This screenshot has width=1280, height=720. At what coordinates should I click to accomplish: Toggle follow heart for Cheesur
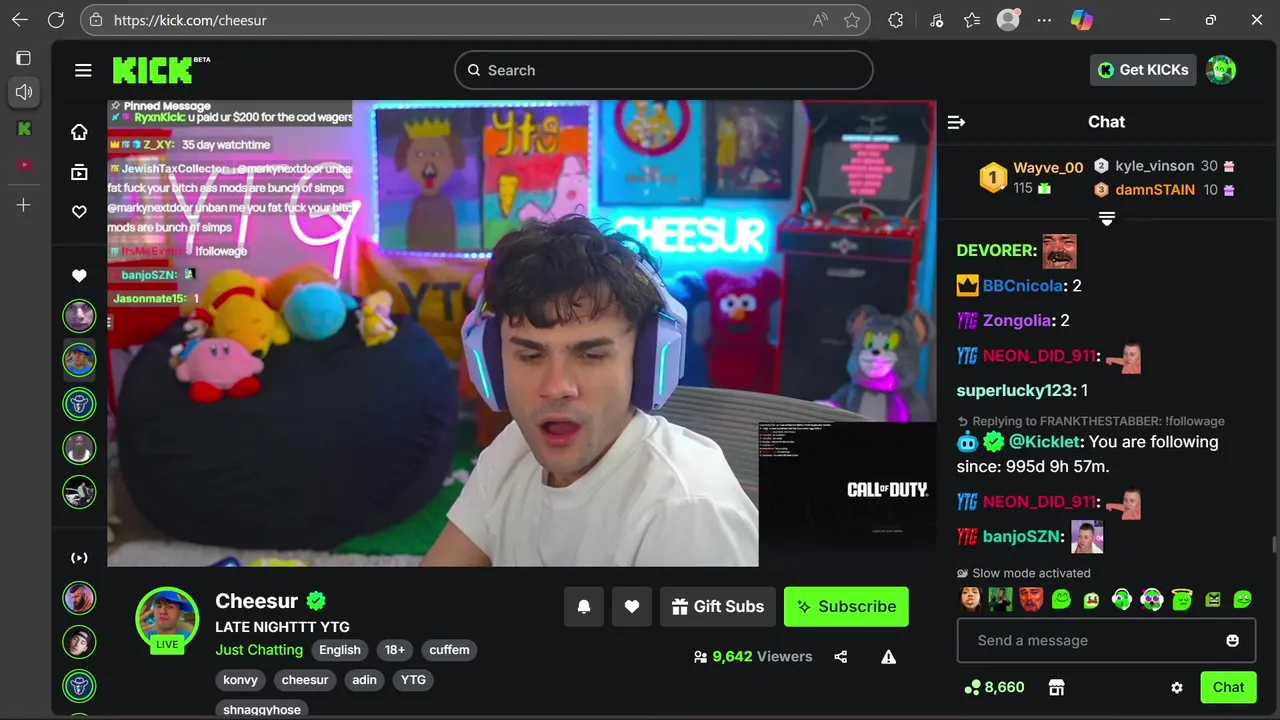pyautogui.click(x=632, y=606)
